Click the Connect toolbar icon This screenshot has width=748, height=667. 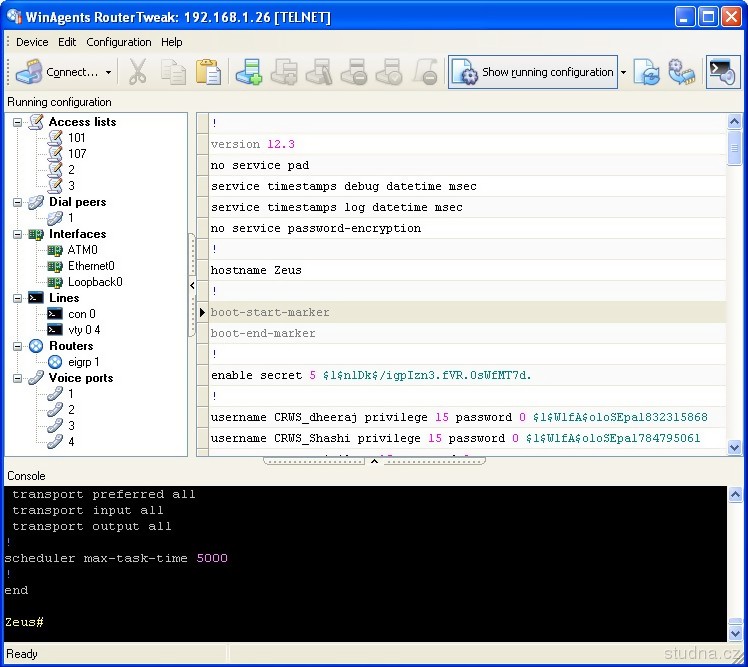pos(30,72)
